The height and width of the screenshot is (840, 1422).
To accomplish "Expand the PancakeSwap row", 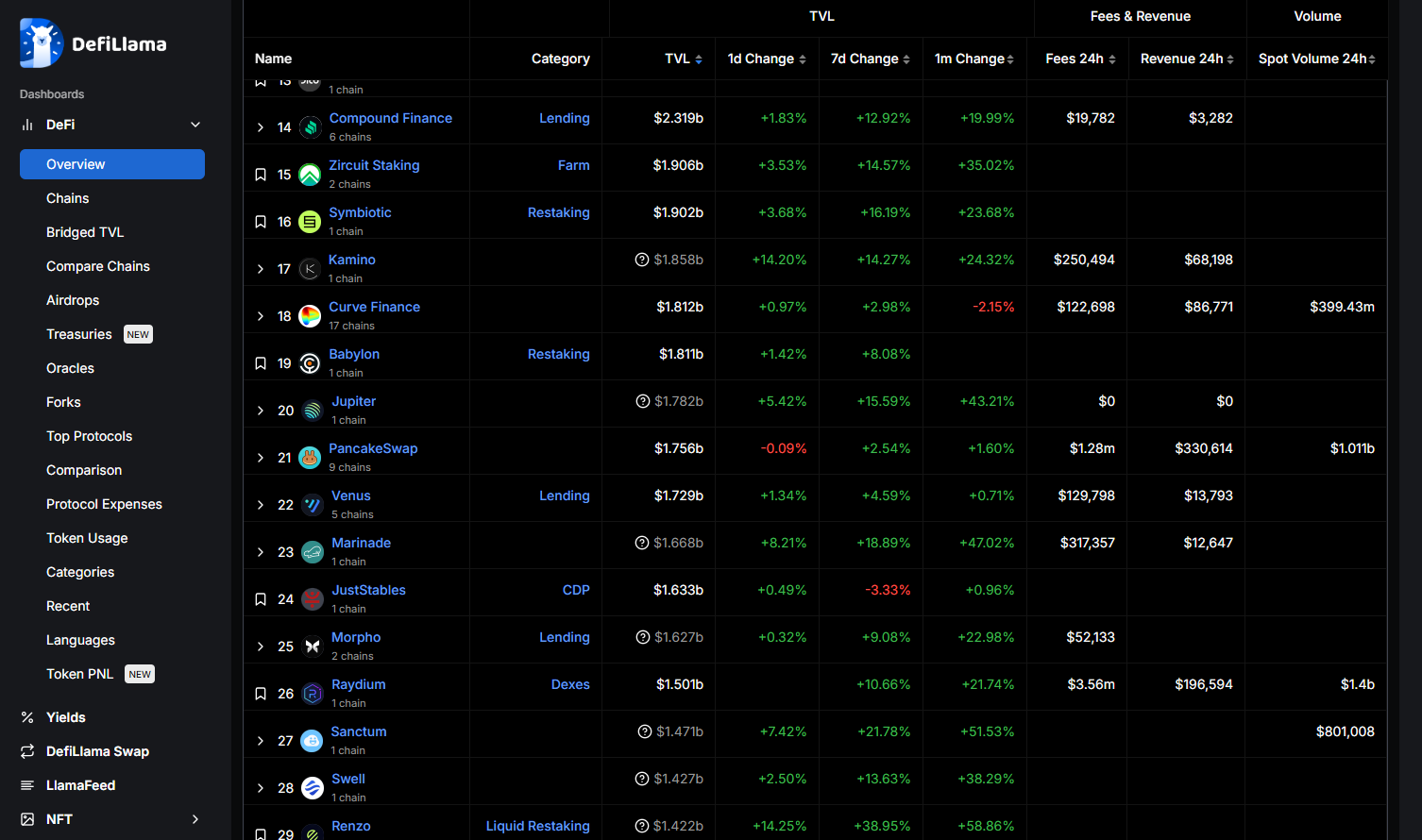I will [261, 458].
